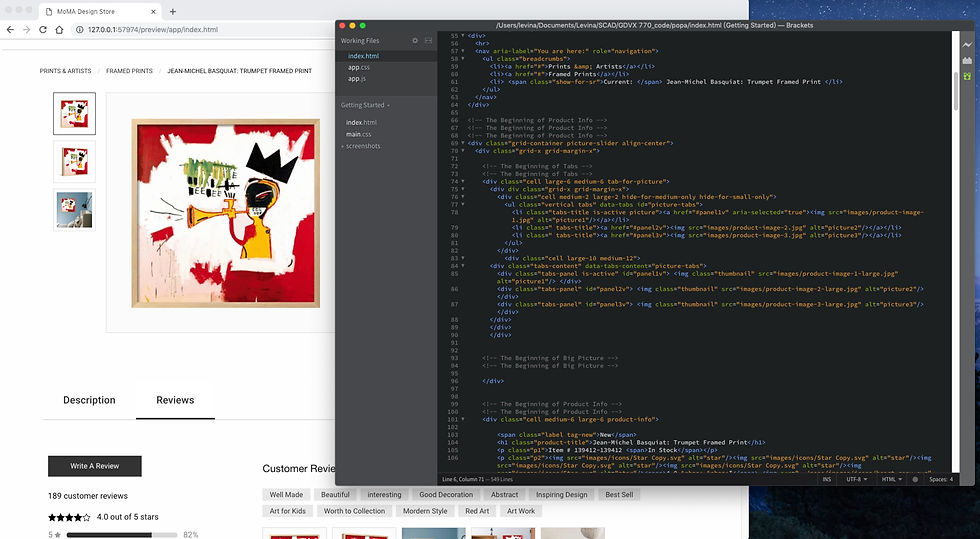
Task: Collapse code fold at line 77
Action: click(463, 204)
